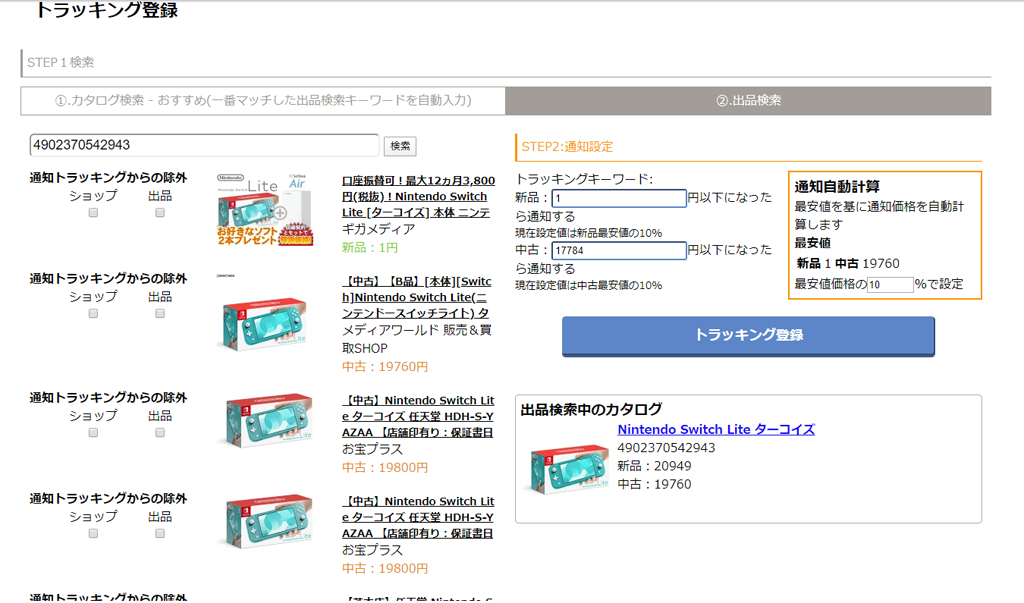Click the catalog Switch Lite thumbnail
1024x603 pixels.
pyautogui.click(x=569, y=469)
